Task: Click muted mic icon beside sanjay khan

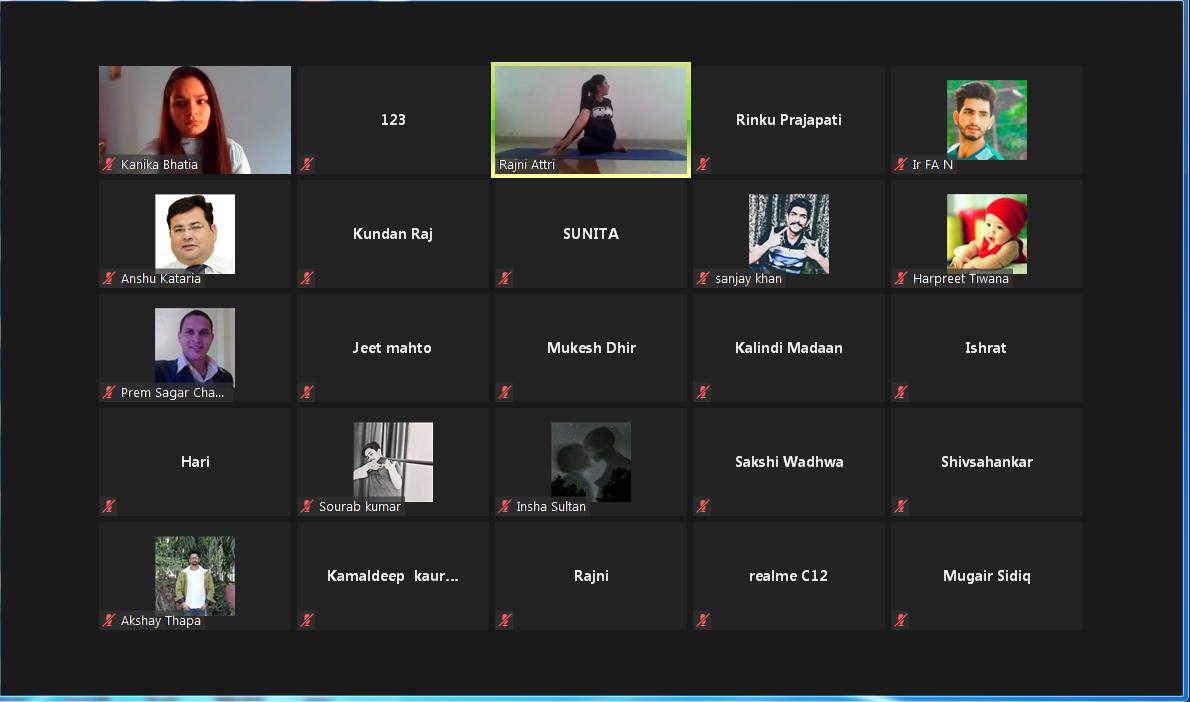Action: 703,278
